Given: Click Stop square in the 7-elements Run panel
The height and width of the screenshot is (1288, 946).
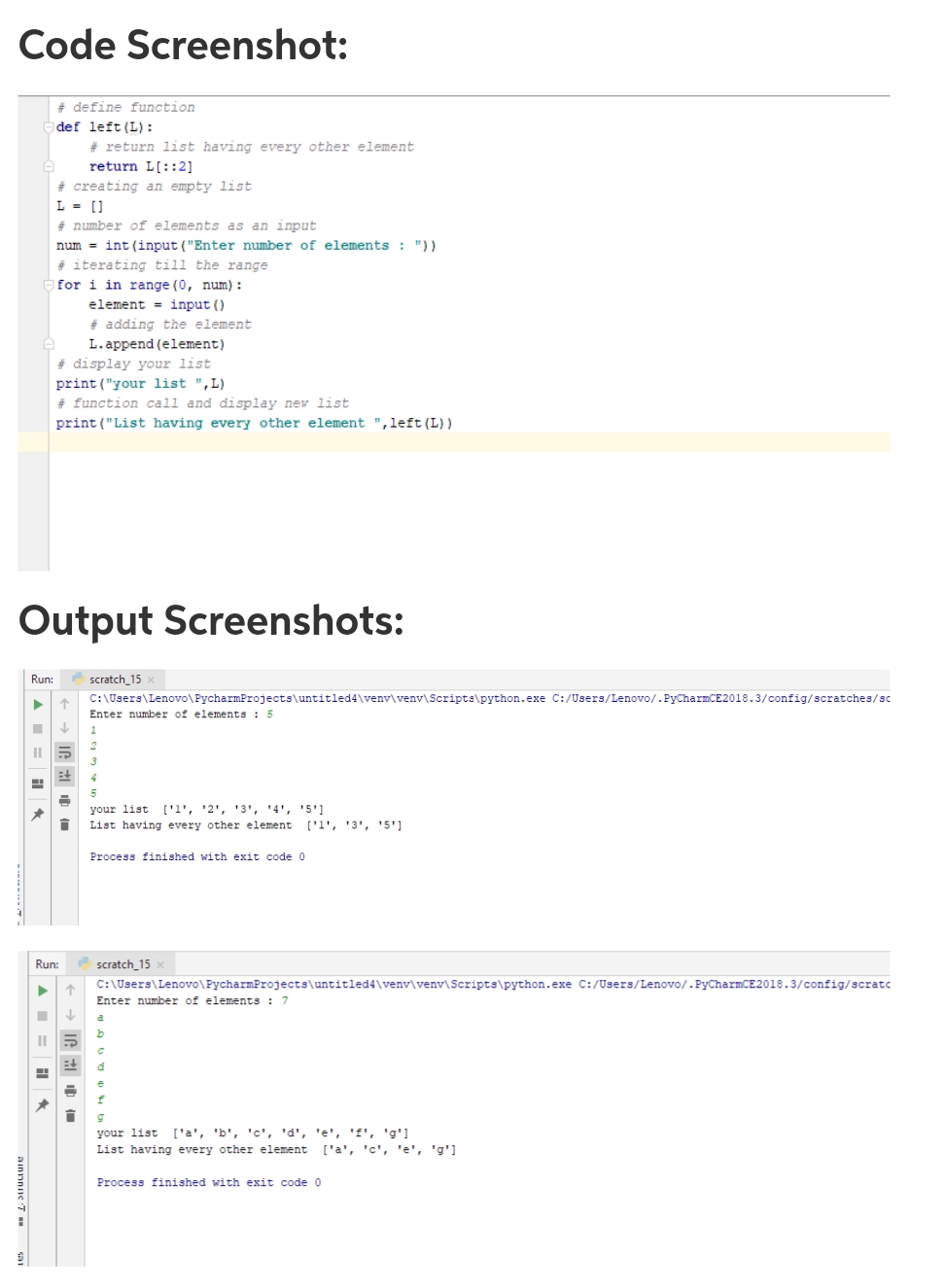Looking at the screenshot, I should click(x=43, y=1016).
